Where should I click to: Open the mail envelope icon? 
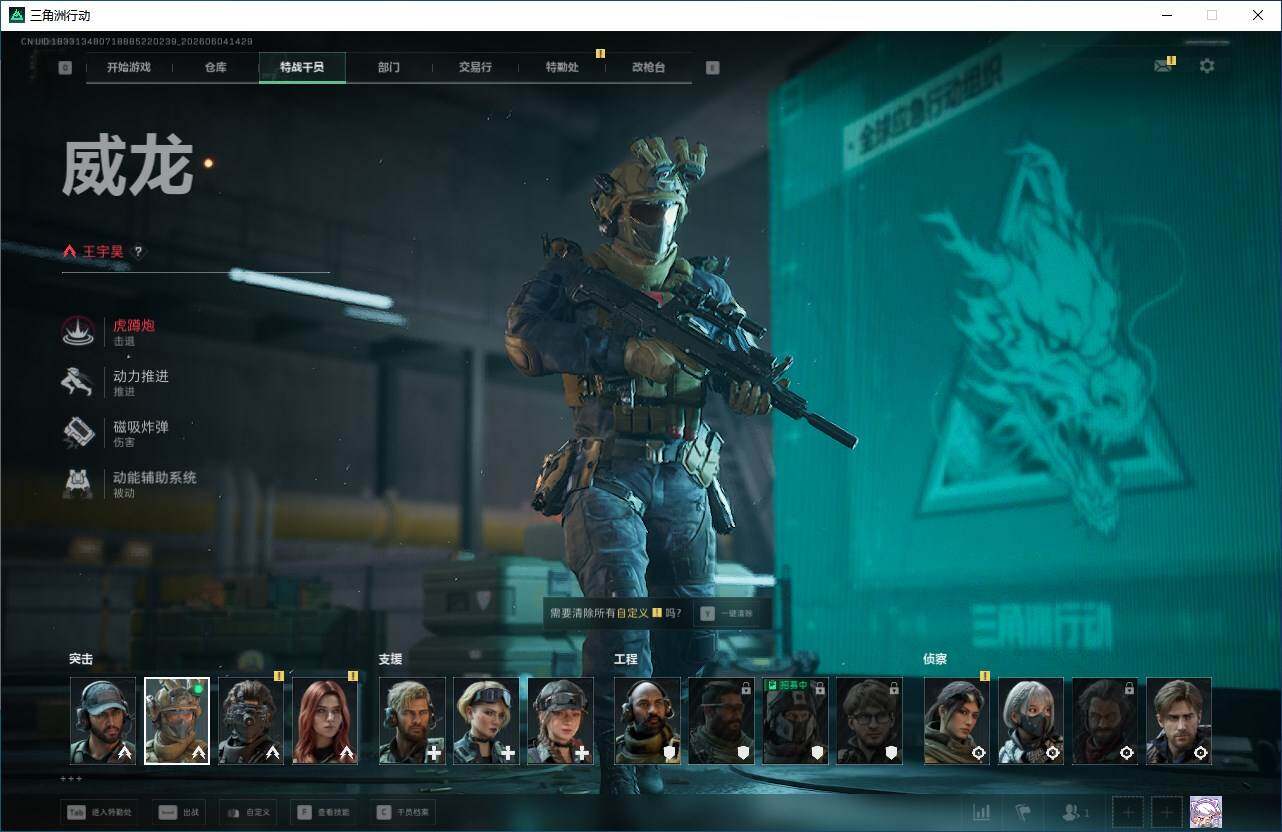[x=1162, y=66]
